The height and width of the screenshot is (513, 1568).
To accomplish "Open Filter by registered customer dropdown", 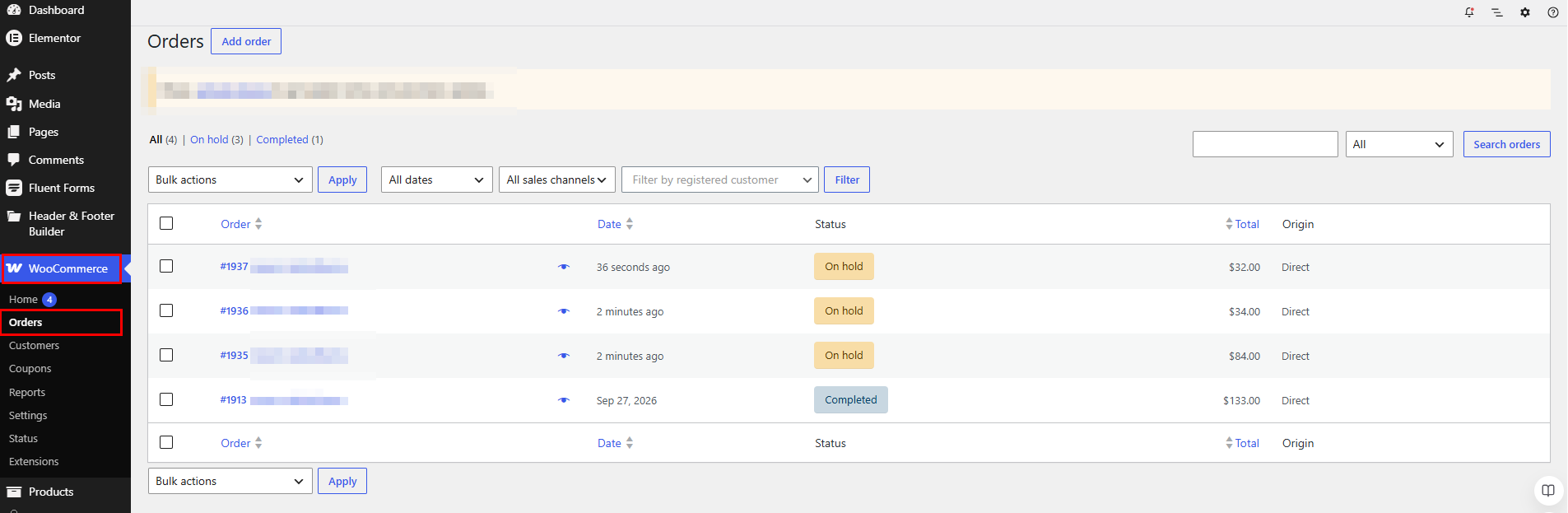I will (x=720, y=180).
